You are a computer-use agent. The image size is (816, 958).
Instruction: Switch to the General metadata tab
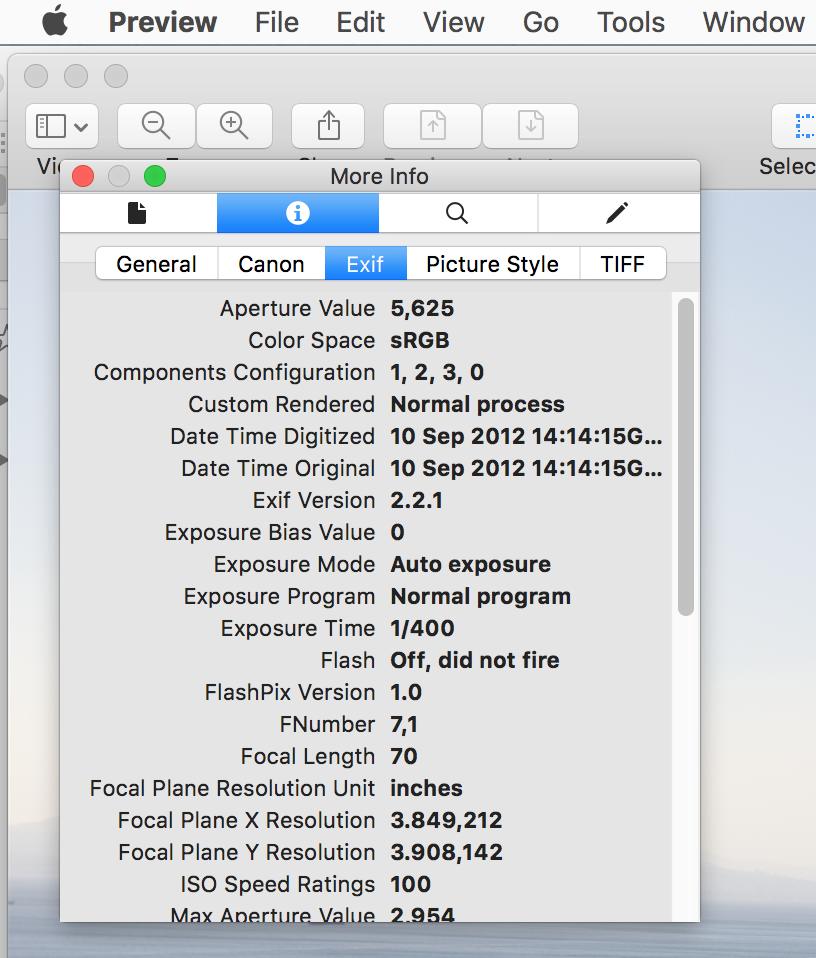point(156,264)
